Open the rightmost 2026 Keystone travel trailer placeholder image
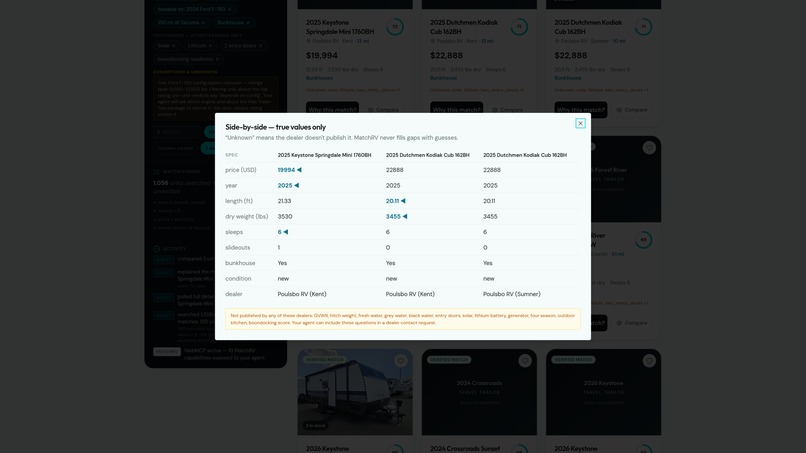The width and height of the screenshot is (806, 453). [603, 392]
